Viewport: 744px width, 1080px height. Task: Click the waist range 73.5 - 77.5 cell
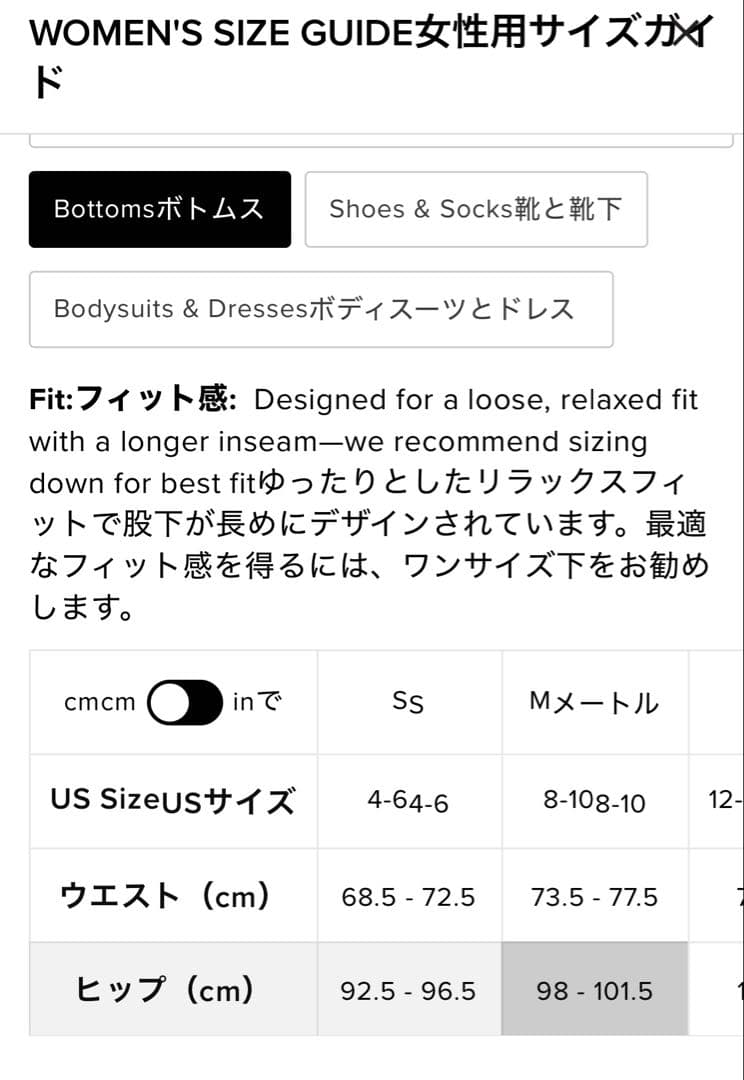594,895
